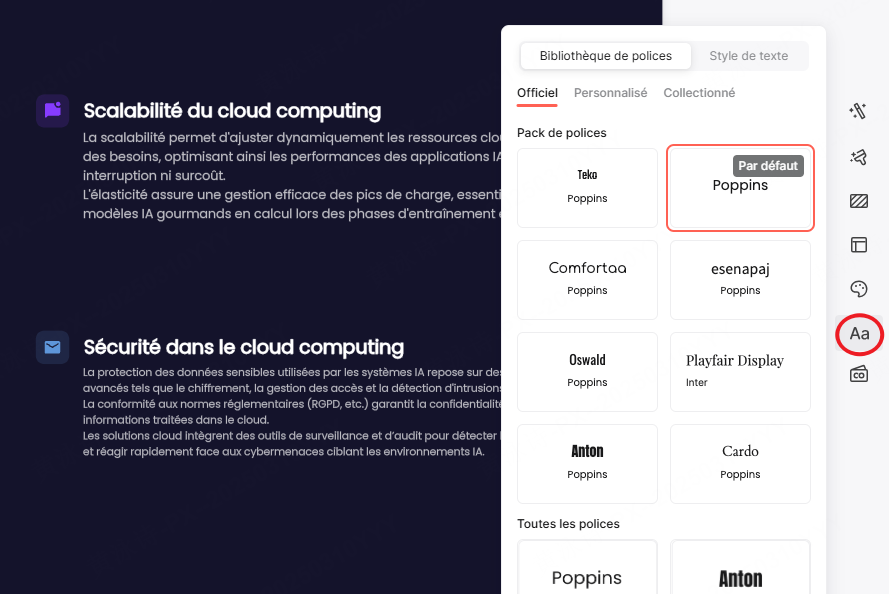Open the layout panel icon
889x594 pixels.
pos(858,245)
